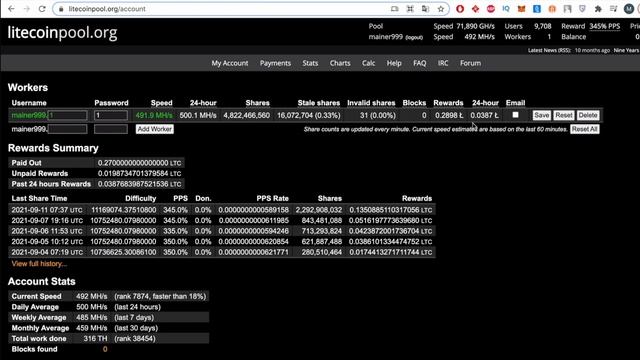Viewport: 640px width, 360px height.
Task: Click the 2021-09-07 19:16 UTC row
Action: (x=222, y=220)
